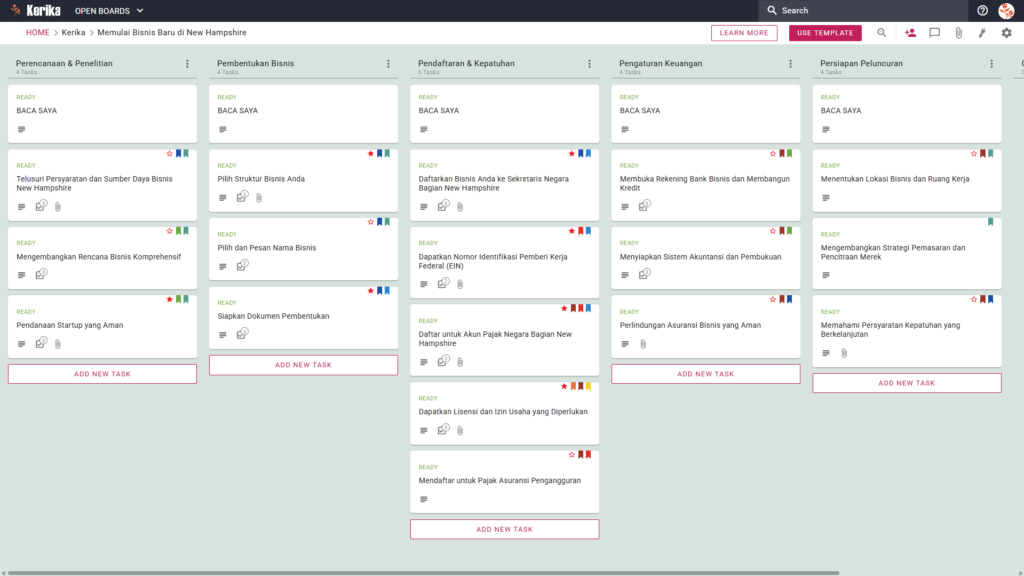Image resolution: width=1024 pixels, height=576 pixels.
Task: Open Pembentukan Bisnis column menu
Action: point(389,64)
